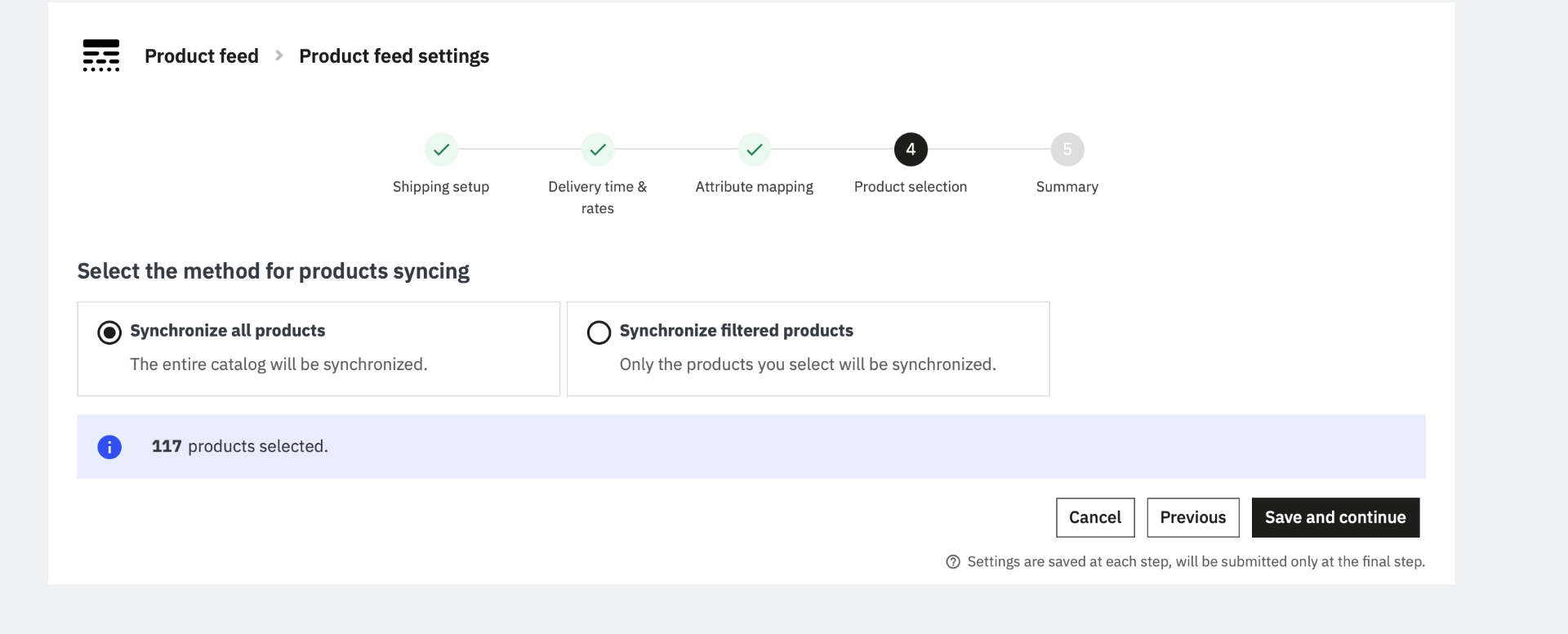Click the Synchronize filtered products card description
This screenshot has width=1568, height=634.
808,364
